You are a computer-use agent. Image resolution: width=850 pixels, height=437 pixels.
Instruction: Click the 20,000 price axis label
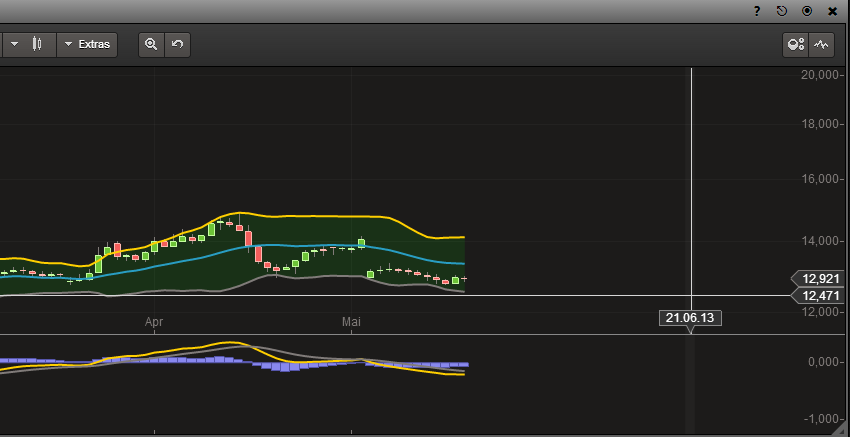821,75
